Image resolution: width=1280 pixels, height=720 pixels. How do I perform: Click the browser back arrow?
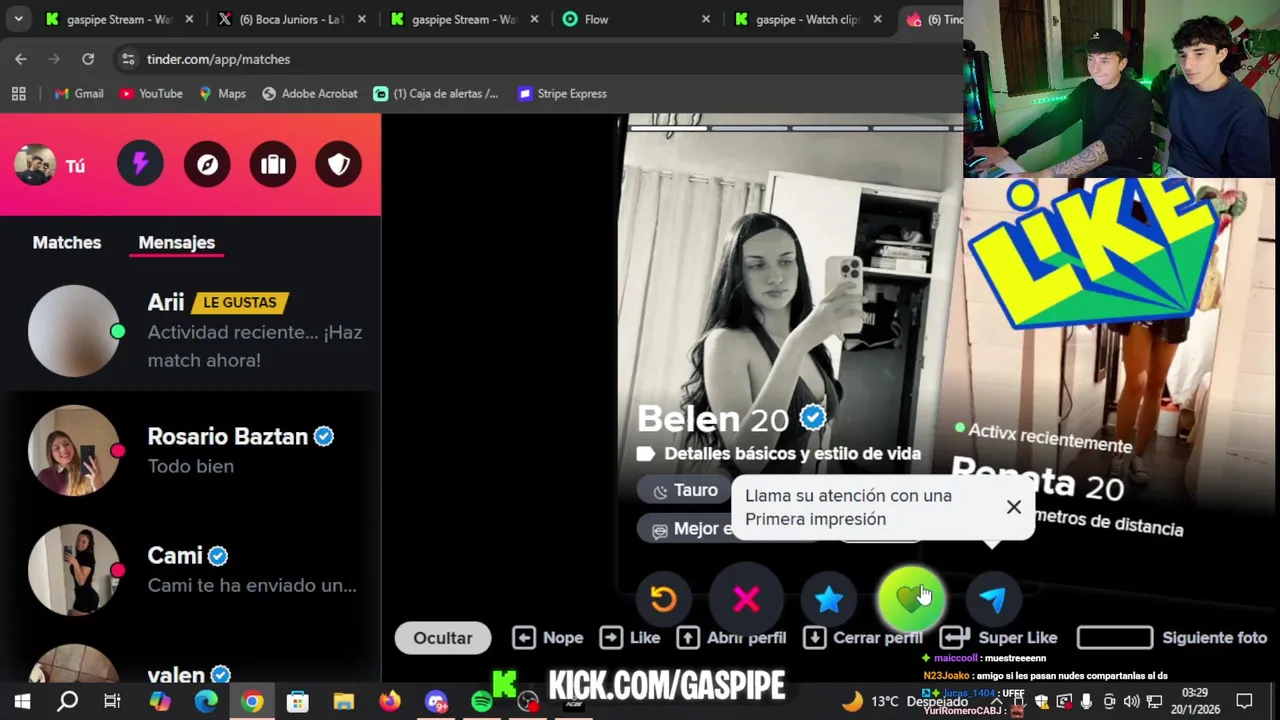pyautogui.click(x=21, y=59)
